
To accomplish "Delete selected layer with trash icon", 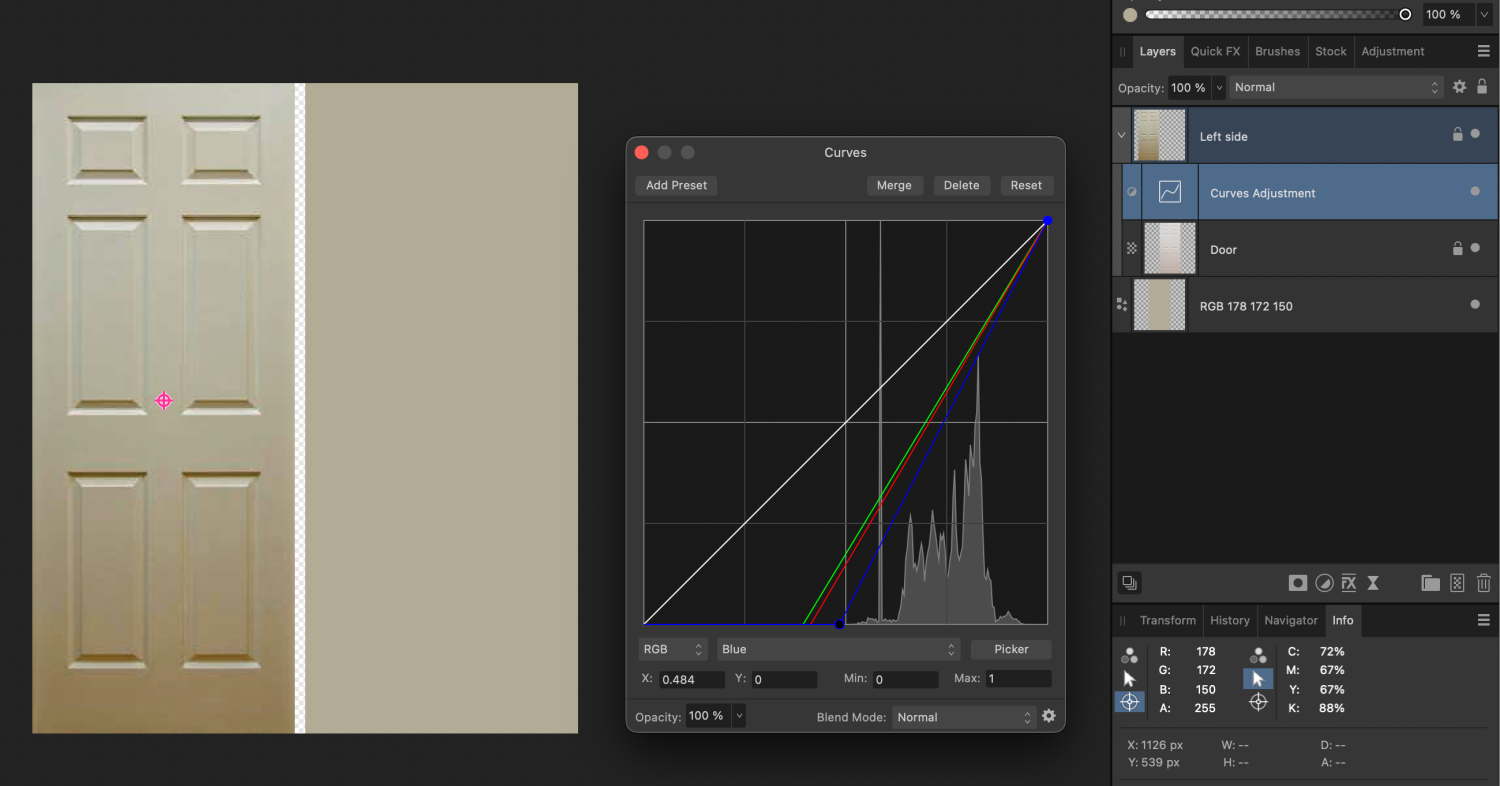I will tap(1485, 583).
